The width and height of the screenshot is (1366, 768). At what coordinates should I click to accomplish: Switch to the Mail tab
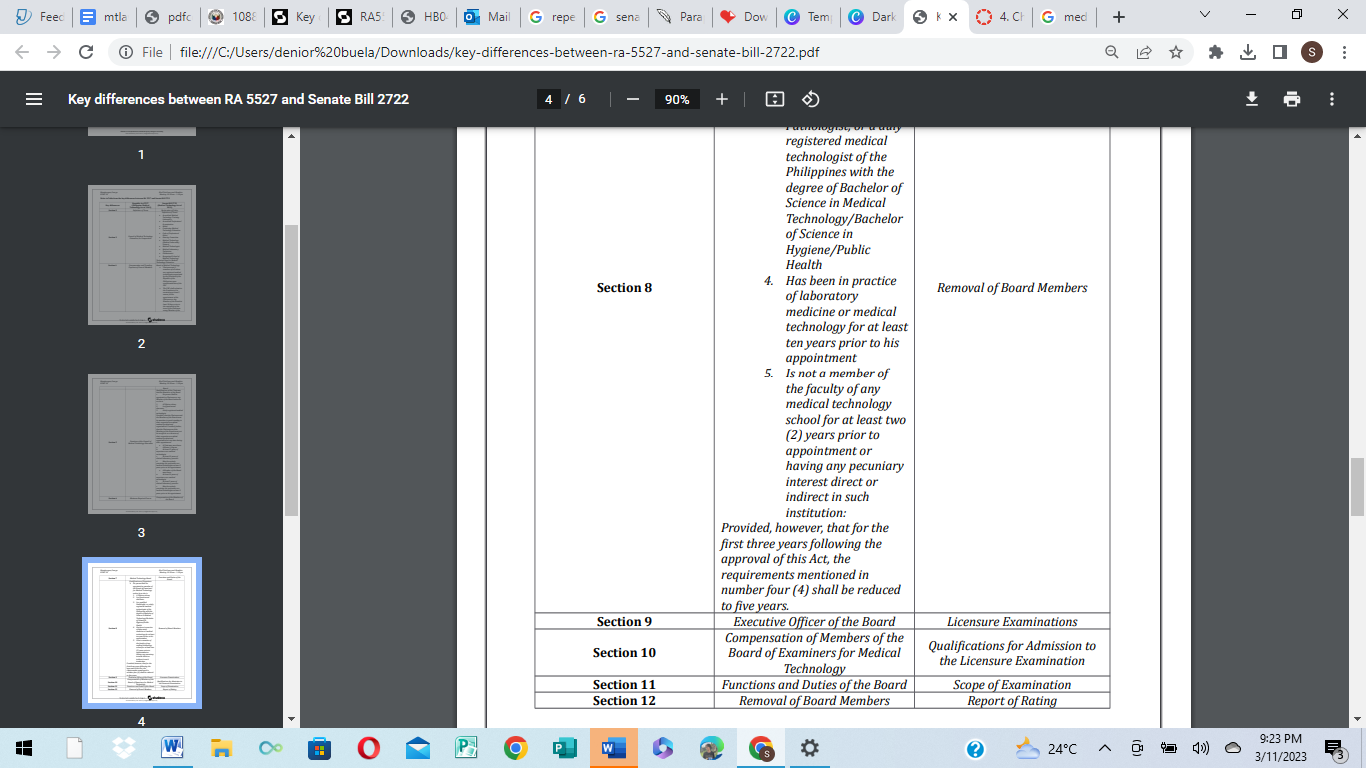click(x=488, y=17)
